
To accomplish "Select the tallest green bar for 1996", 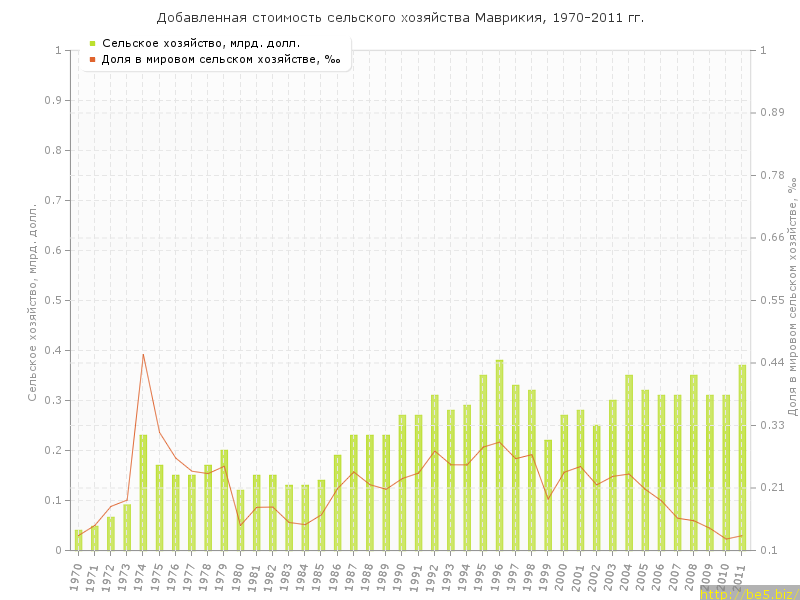I will click(x=499, y=455).
